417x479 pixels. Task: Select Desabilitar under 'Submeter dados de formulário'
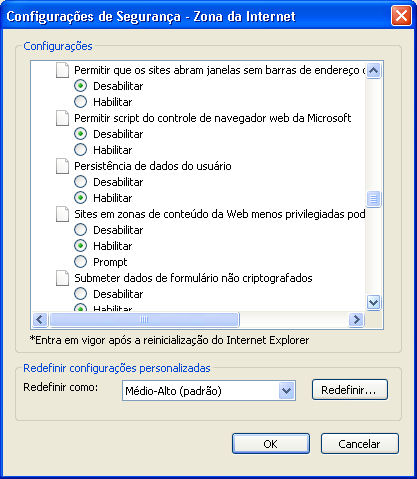tap(80, 294)
